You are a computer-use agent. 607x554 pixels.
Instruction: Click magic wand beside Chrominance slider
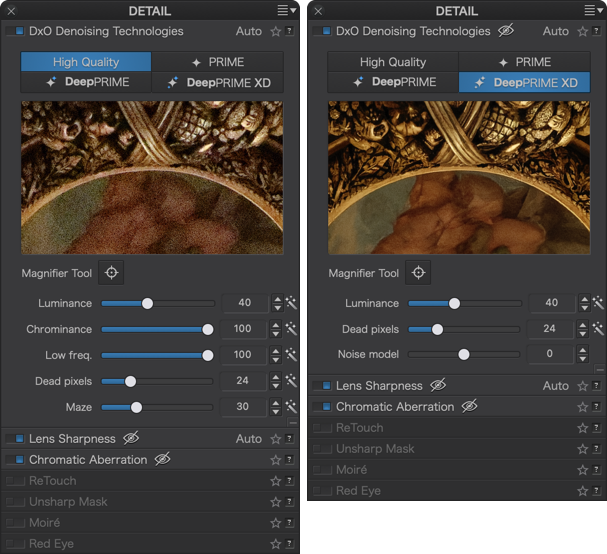tap(291, 329)
